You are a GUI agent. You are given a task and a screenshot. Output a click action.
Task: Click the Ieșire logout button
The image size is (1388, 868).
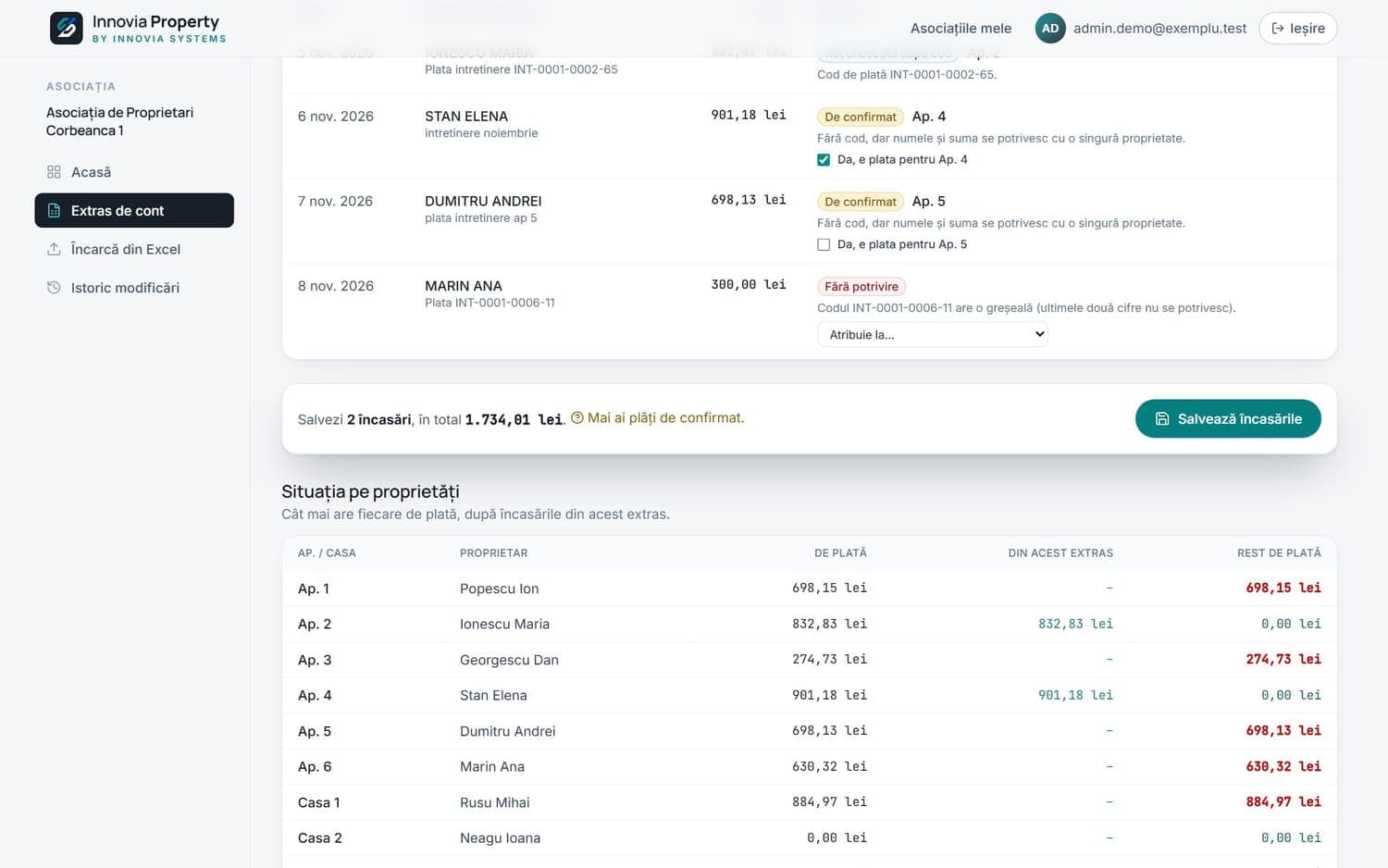point(1298,29)
